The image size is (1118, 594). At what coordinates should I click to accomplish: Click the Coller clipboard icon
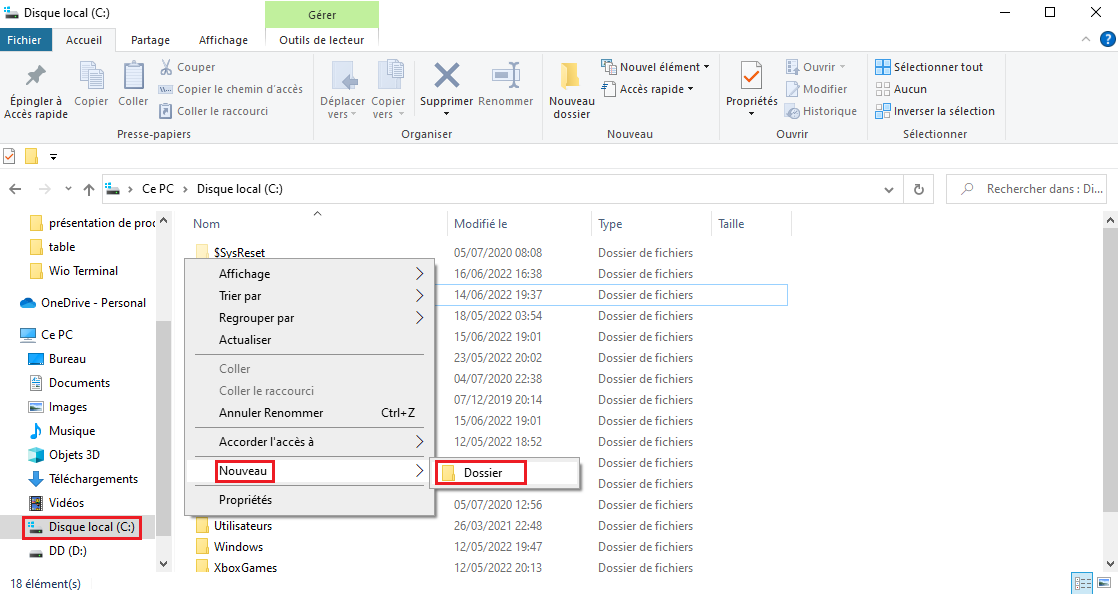pyautogui.click(x=133, y=76)
